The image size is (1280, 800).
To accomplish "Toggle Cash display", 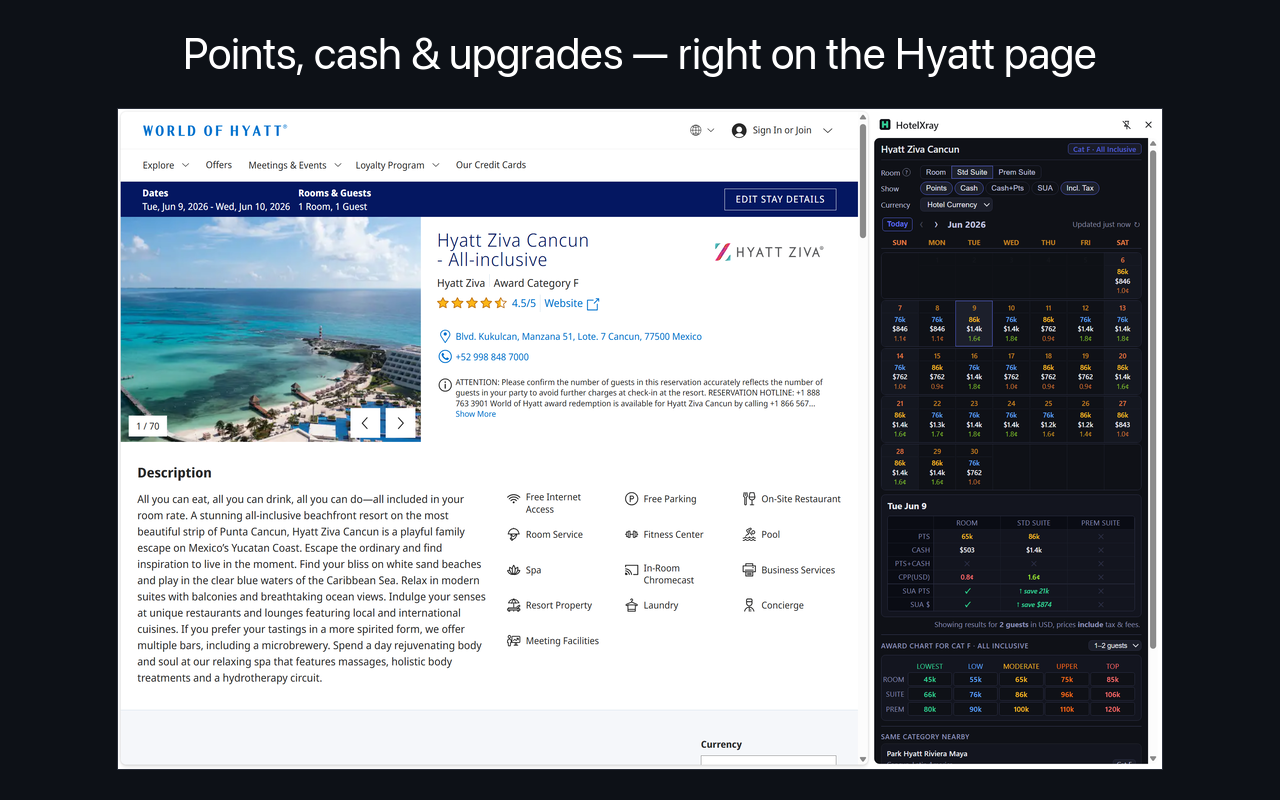I will point(969,188).
